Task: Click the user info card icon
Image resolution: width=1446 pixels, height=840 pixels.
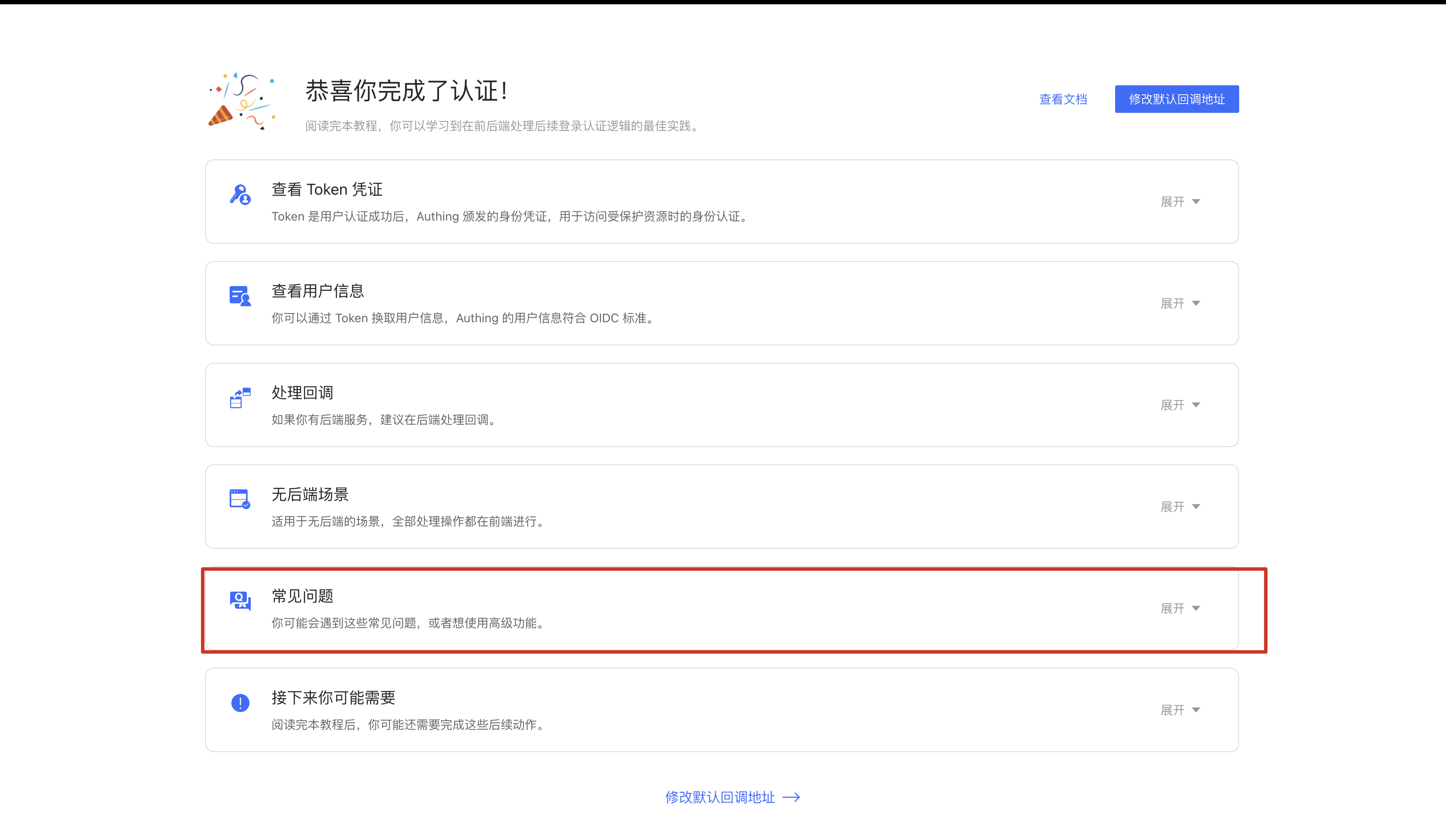Action: tap(240, 296)
